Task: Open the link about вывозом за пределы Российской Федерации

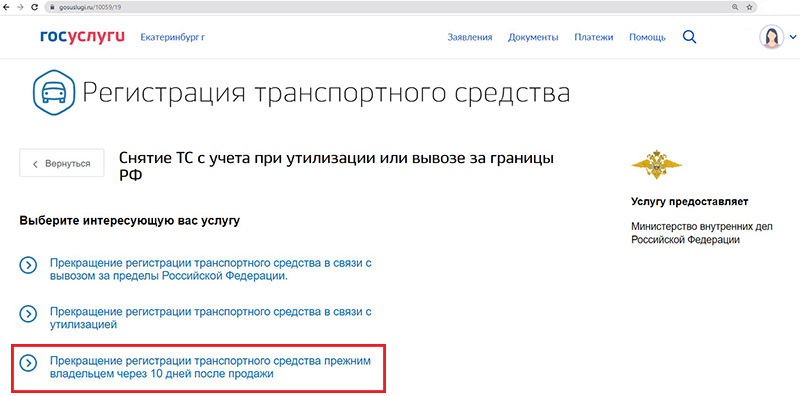Action: [210, 269]
